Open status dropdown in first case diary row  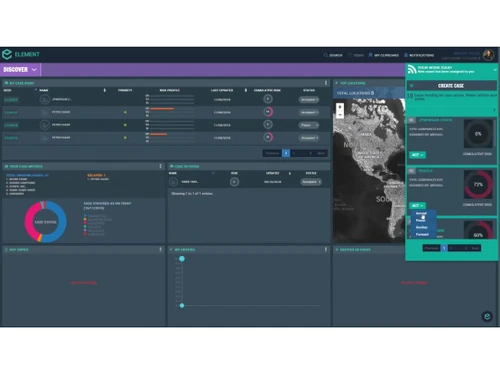309,100
